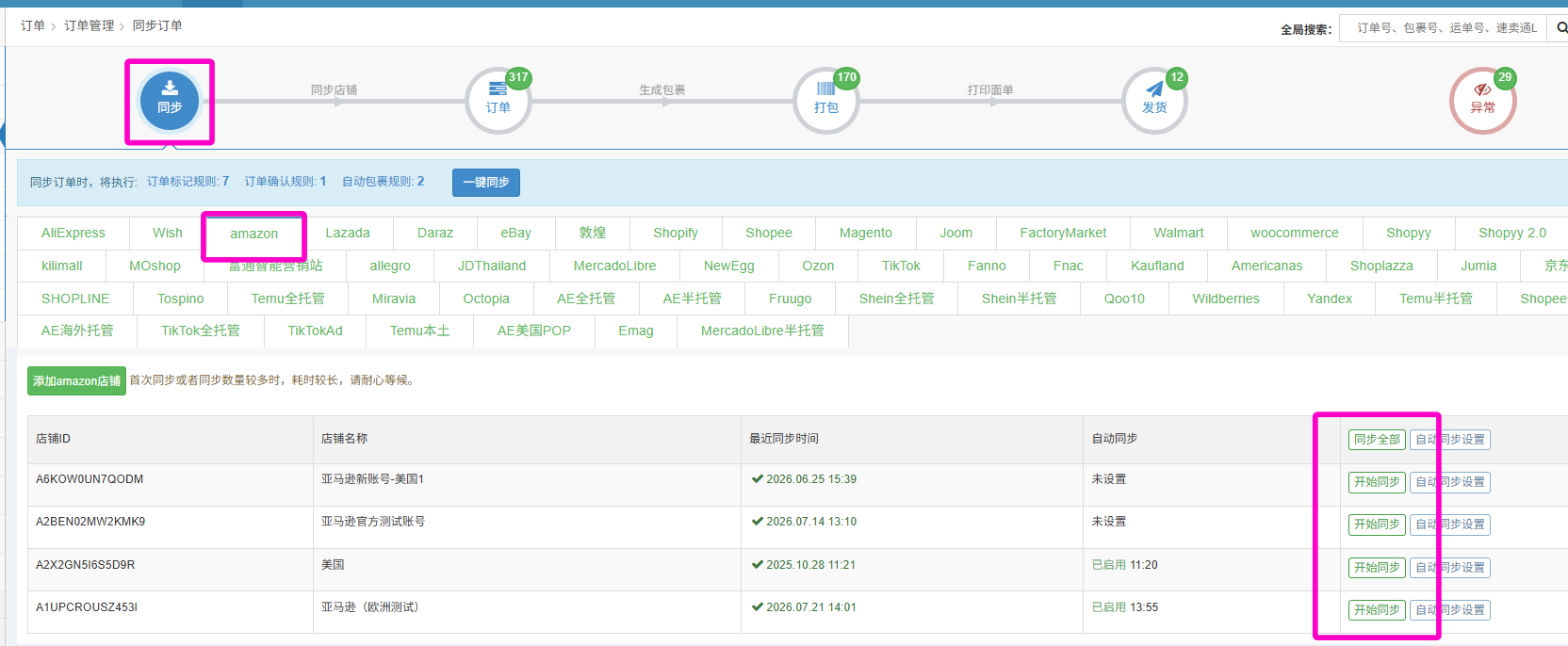Click store ID A1UPCROUSZ453I cell

click(x=87, y=607)
